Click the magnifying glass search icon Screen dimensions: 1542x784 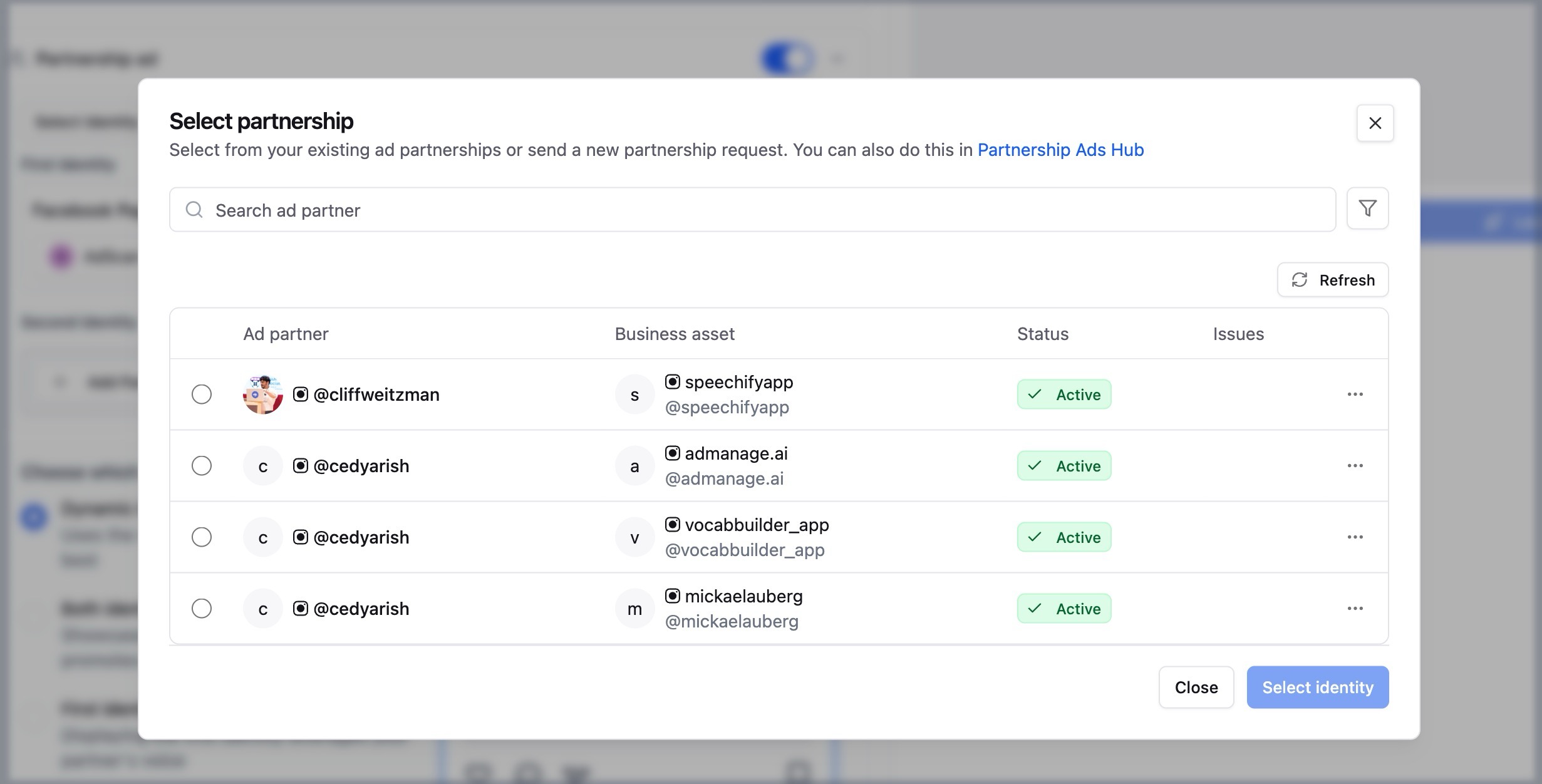[194, 209]
